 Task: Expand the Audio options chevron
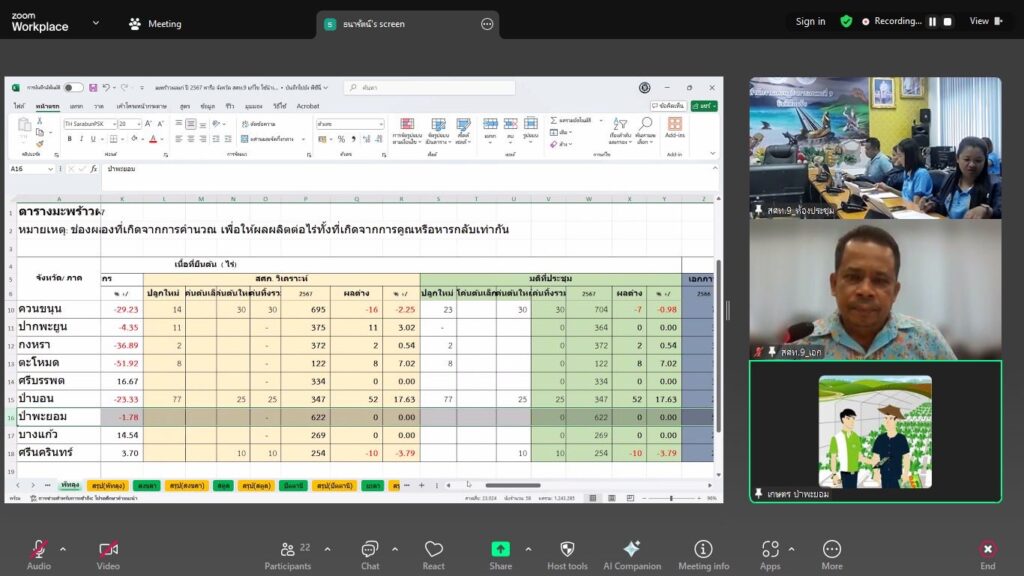[x=63, y=549]
